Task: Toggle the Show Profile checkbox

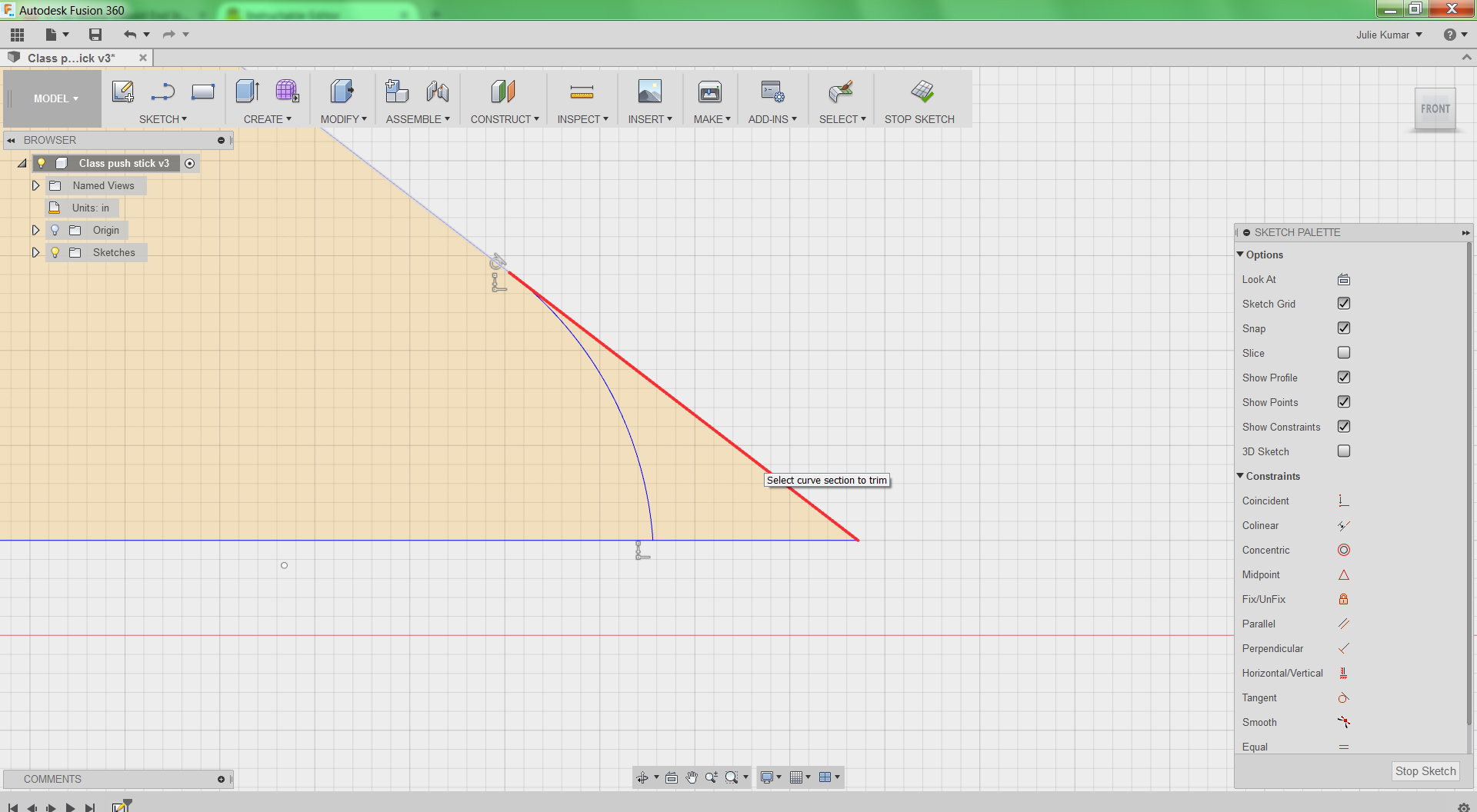Action: [x=1344, y=378]
